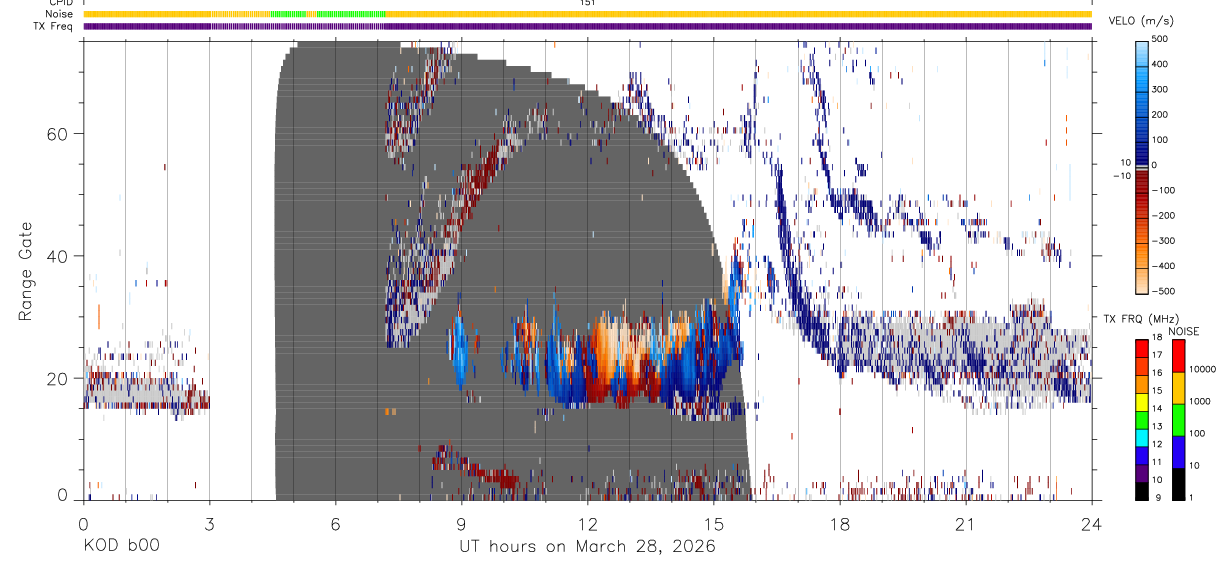This screenshot has width=1228, height=567.
Task: Click x-axis tick label "21"
Action: pyautogui.click(x=965, y=524)
